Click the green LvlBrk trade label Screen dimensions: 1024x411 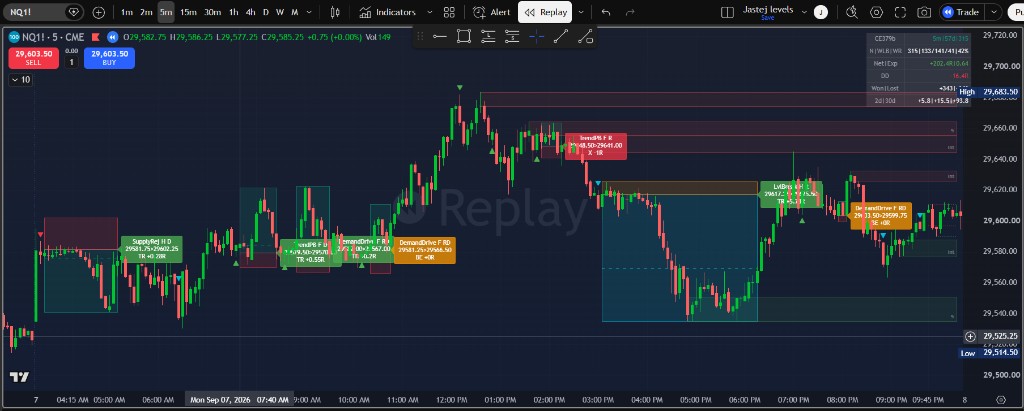(790, 194)
